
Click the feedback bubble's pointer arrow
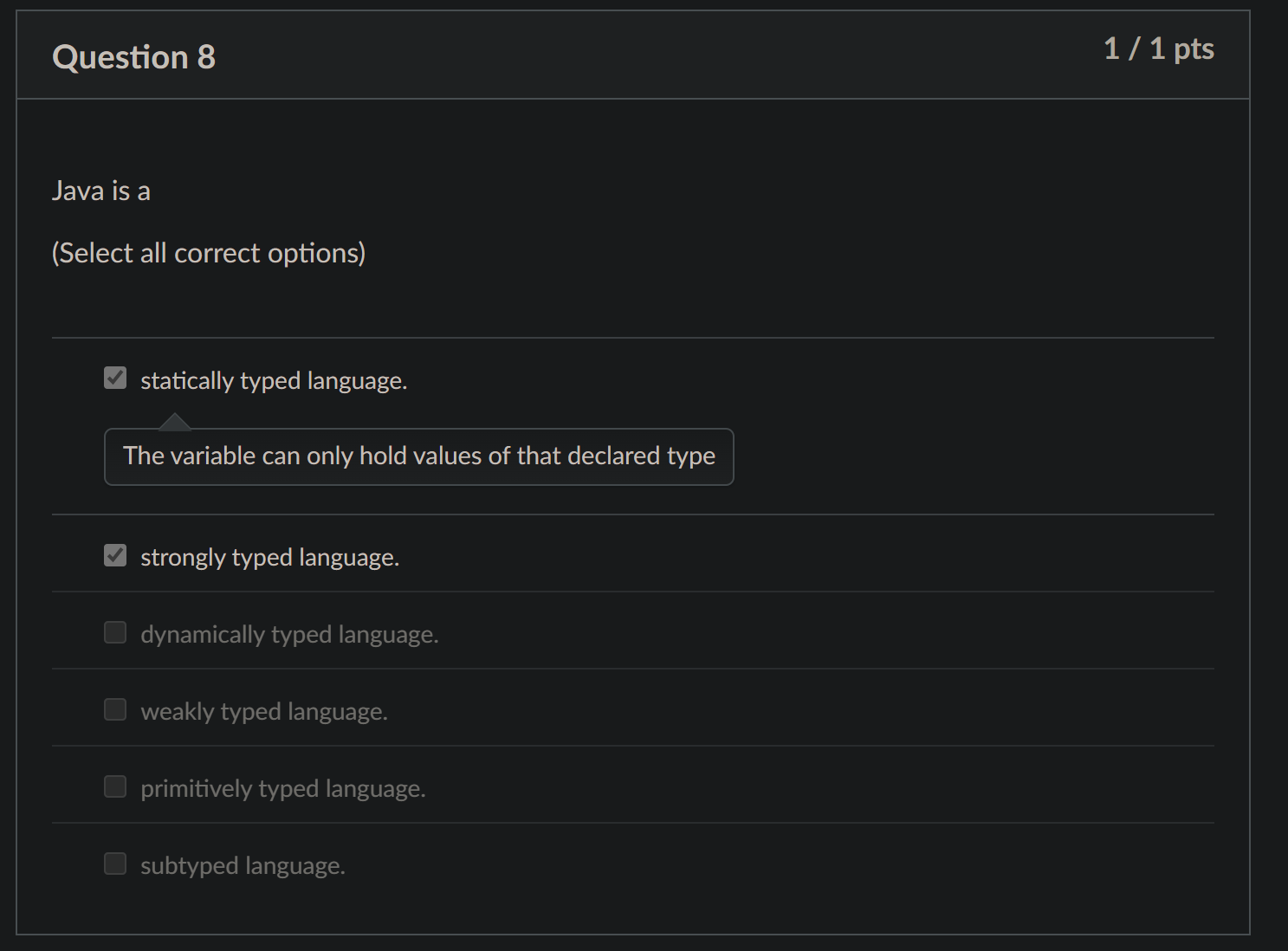[174, 422]
